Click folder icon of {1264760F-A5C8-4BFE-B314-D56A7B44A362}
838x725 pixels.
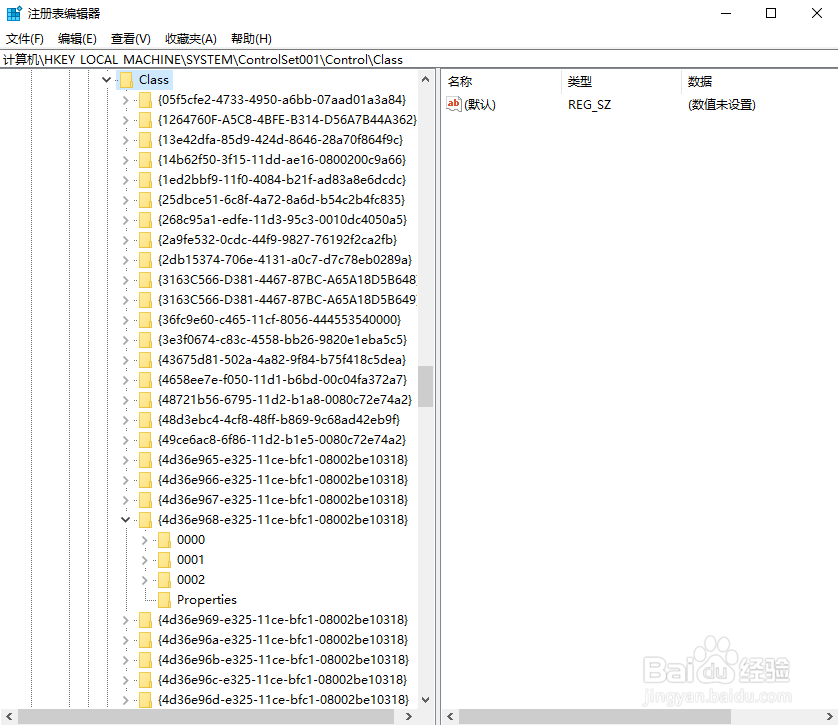point(145,120)
